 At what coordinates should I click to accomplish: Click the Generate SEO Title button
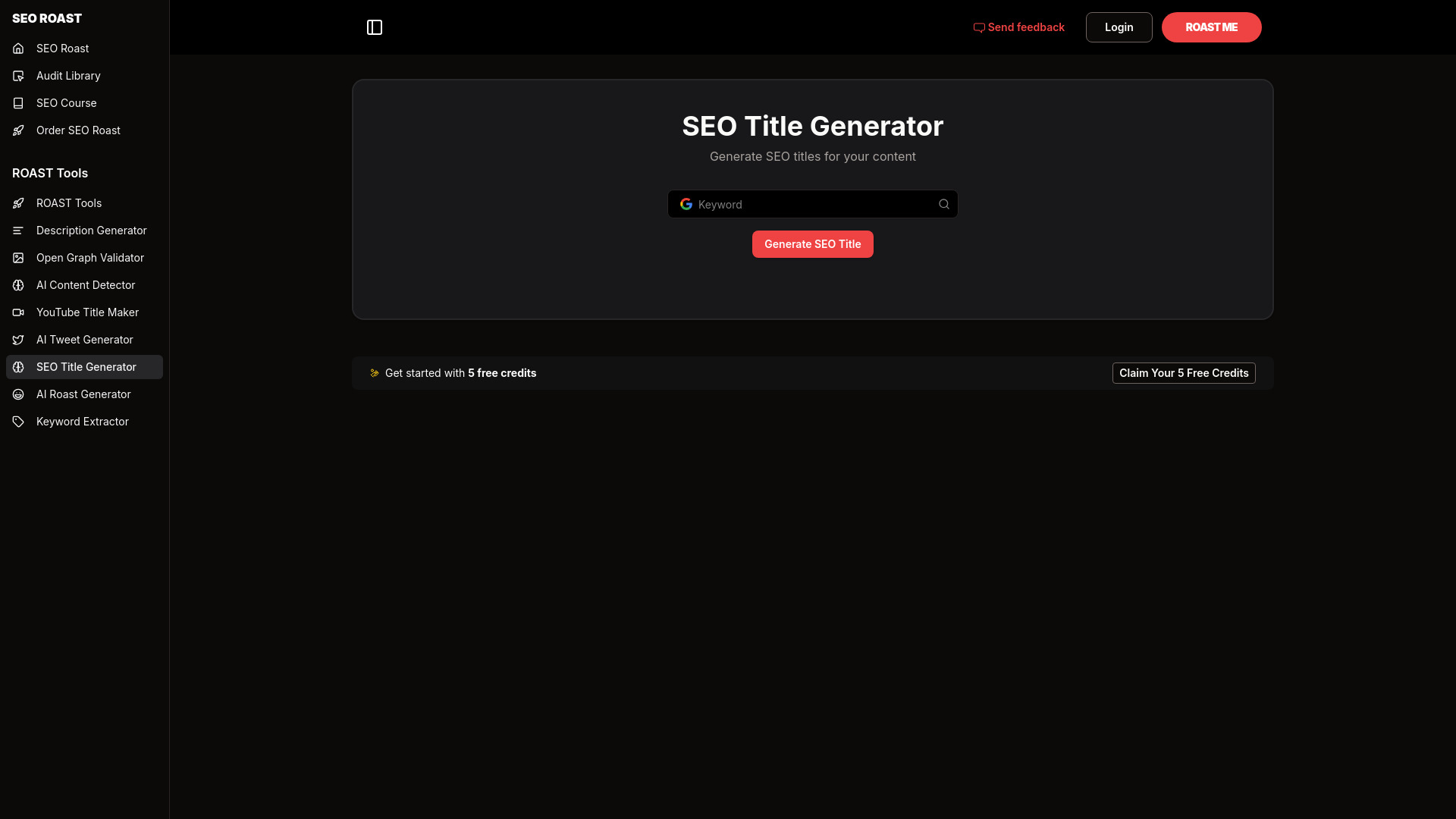pos(812,244)
